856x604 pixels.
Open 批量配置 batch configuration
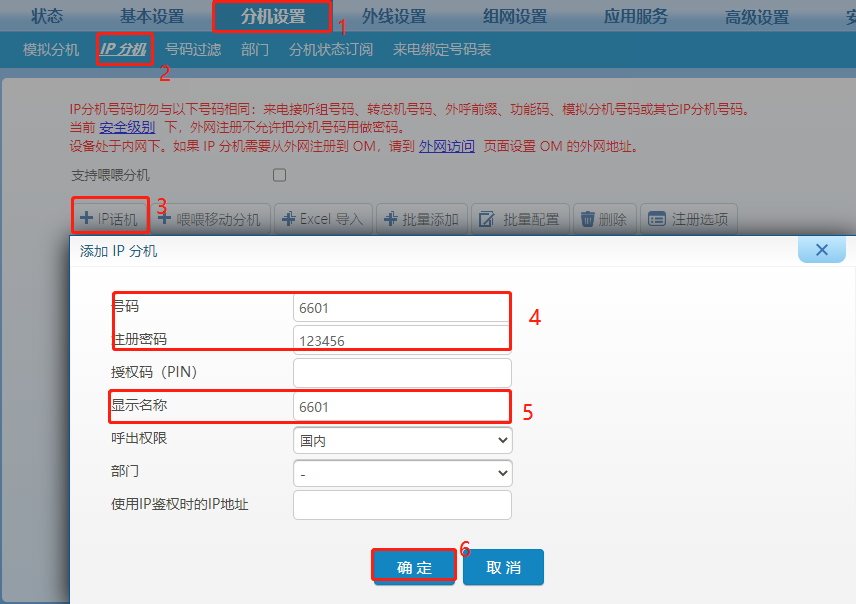click(520, 219)
